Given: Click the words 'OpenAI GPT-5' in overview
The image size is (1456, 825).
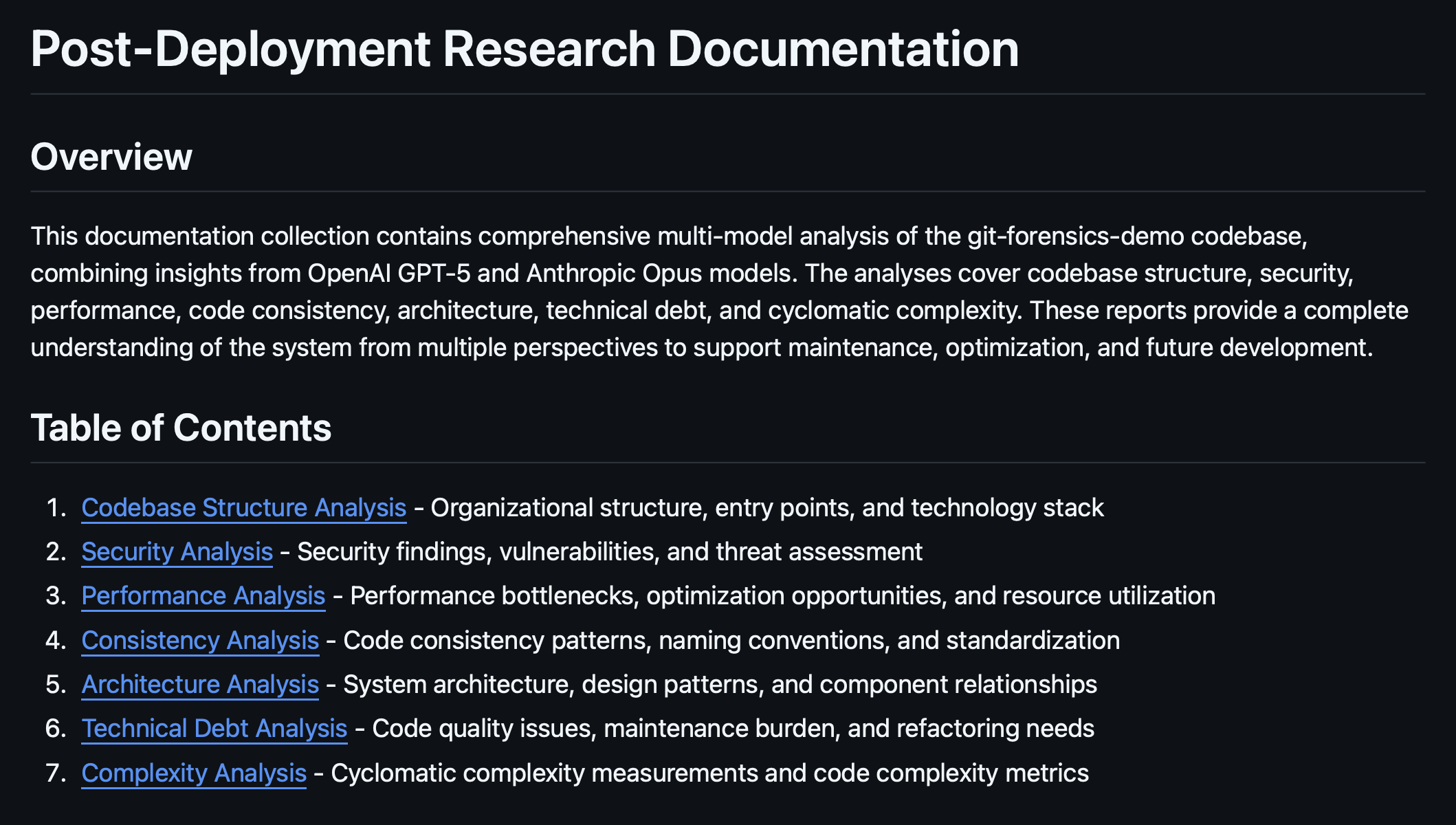Looking at the screenshot, I should pyautogui.click(x=388, y=274).
